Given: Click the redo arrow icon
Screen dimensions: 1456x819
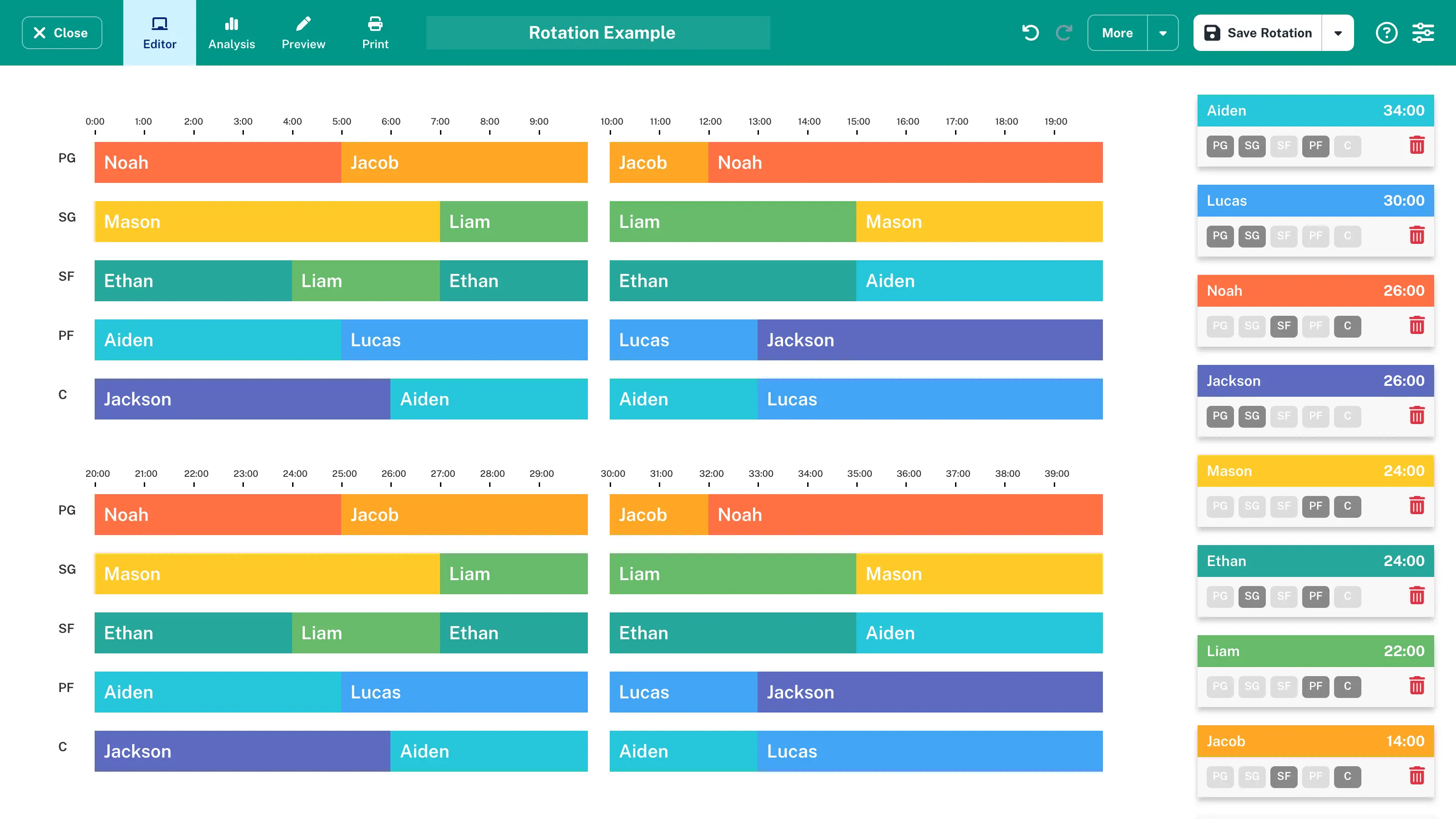Looking at the screenshot, I should pos(1064,33).
